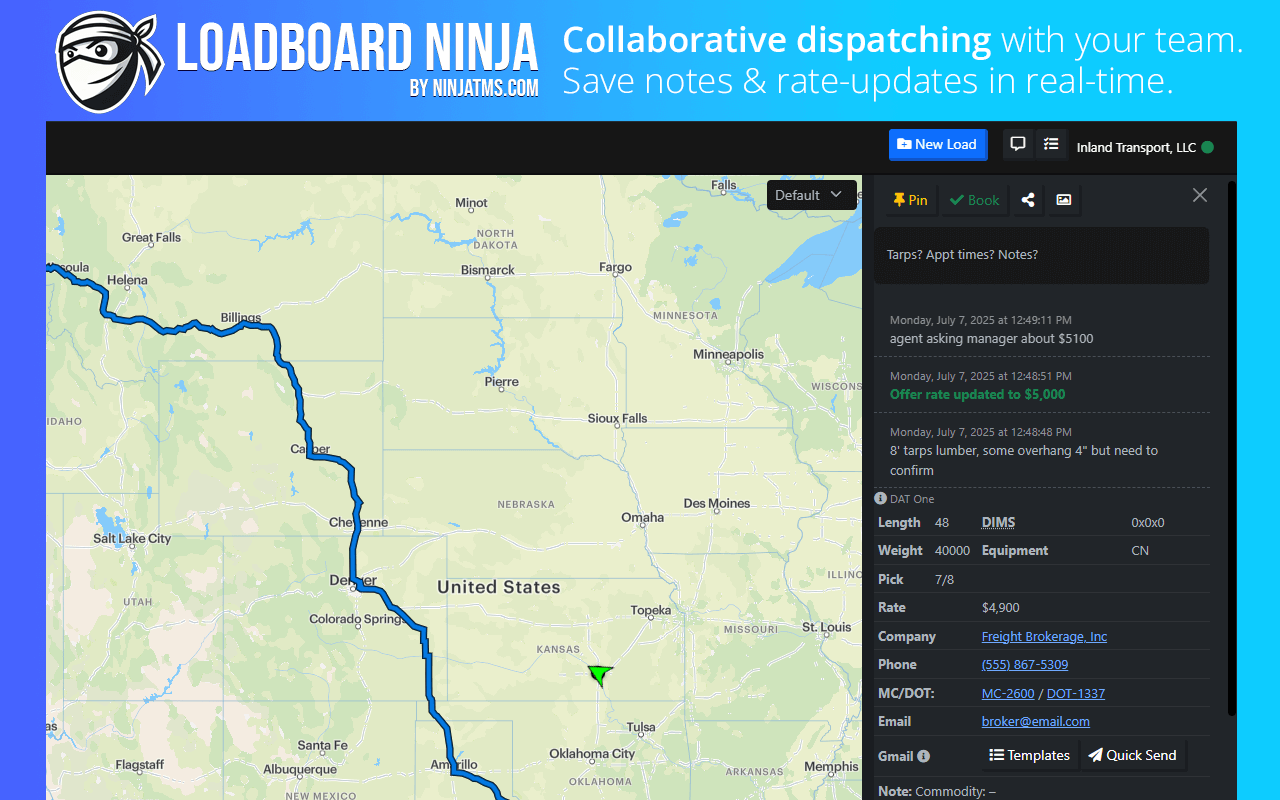This screenshot has height=800, width=1280.
Task: Click the 7/8 pick date value
Action: [x=944, y=580]
